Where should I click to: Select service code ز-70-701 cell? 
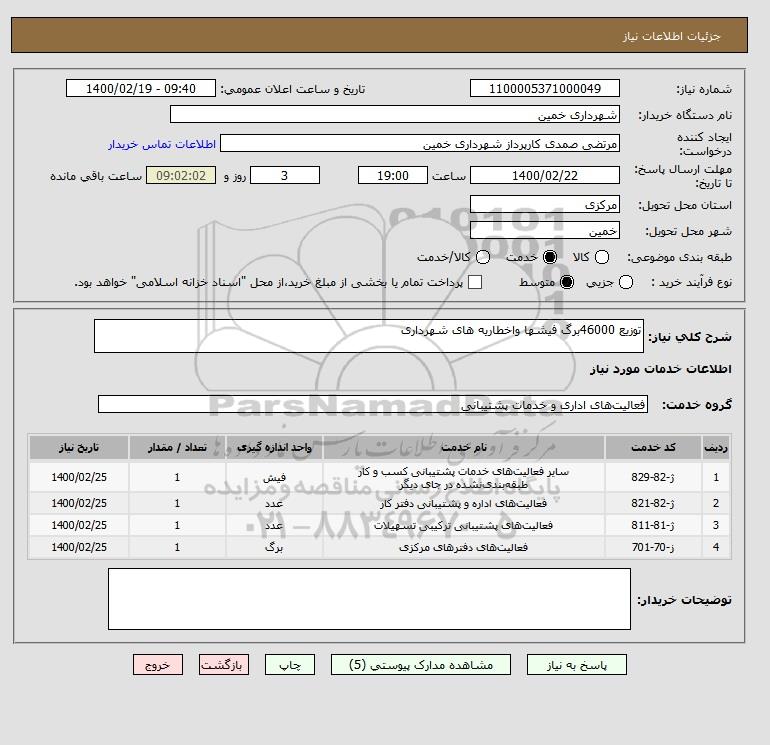pos(653,547)
